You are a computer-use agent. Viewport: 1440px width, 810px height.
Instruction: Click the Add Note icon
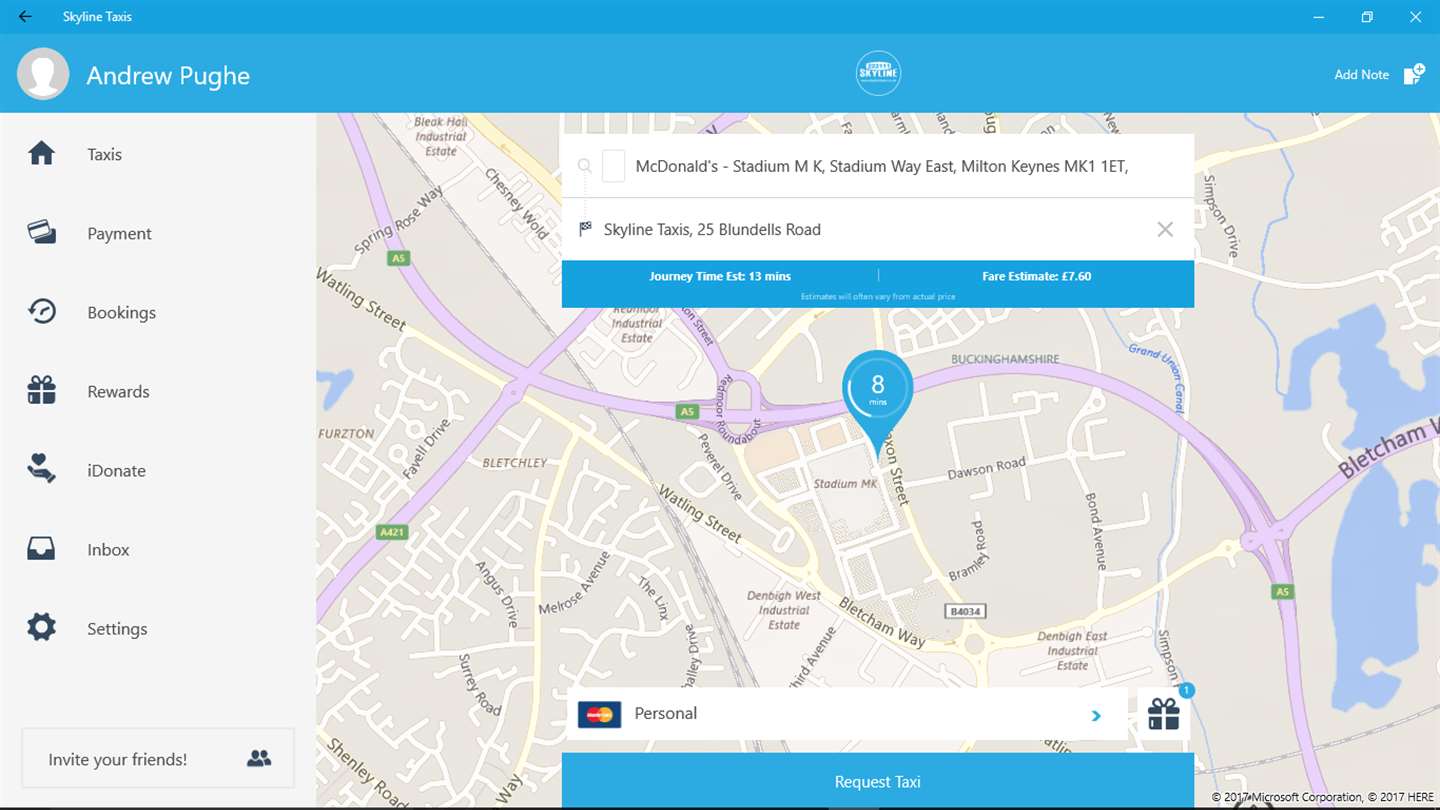pyautogui.click(x=1414, y=74)
